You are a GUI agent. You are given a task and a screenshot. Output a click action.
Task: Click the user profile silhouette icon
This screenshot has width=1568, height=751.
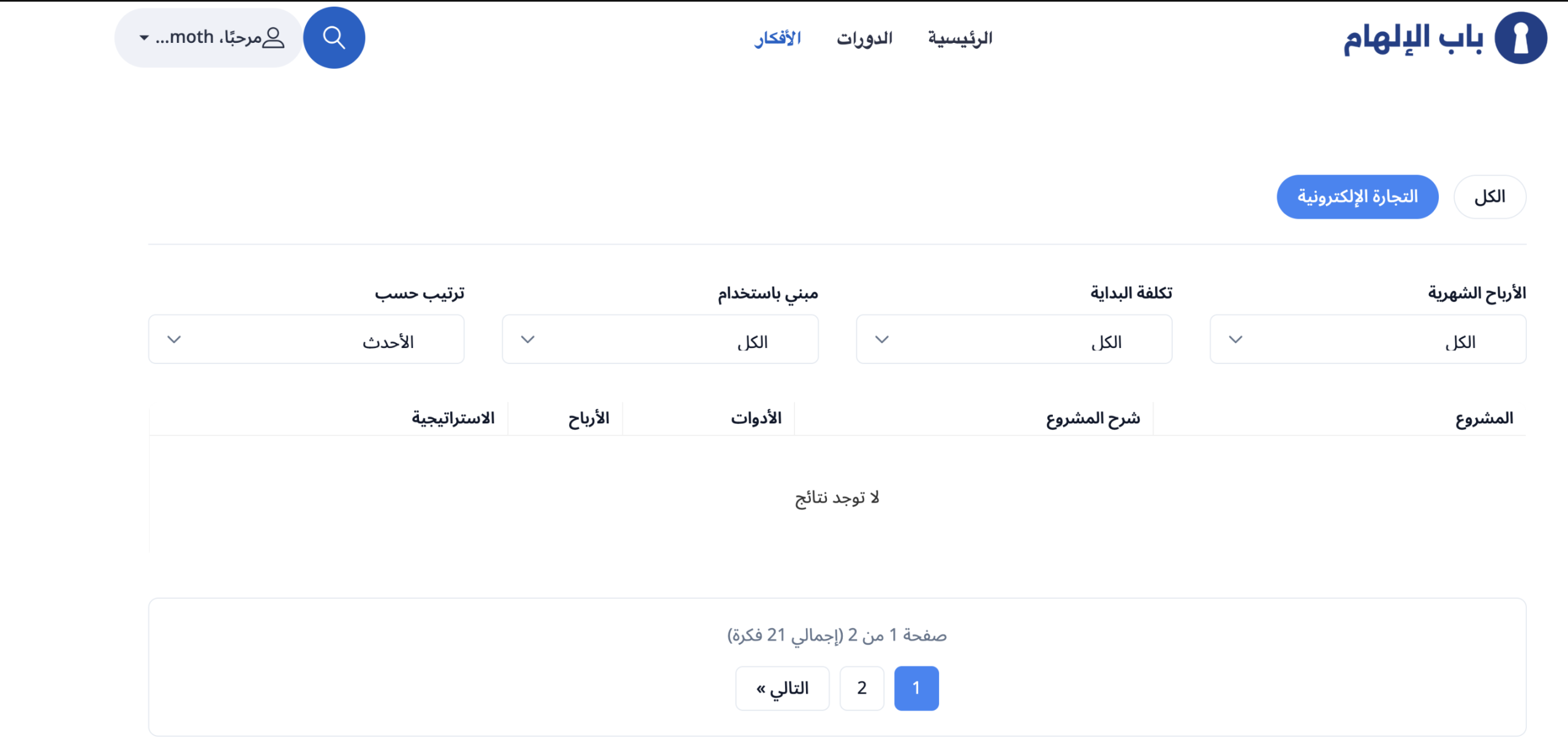pyautogui.click(x=273, y=38)
